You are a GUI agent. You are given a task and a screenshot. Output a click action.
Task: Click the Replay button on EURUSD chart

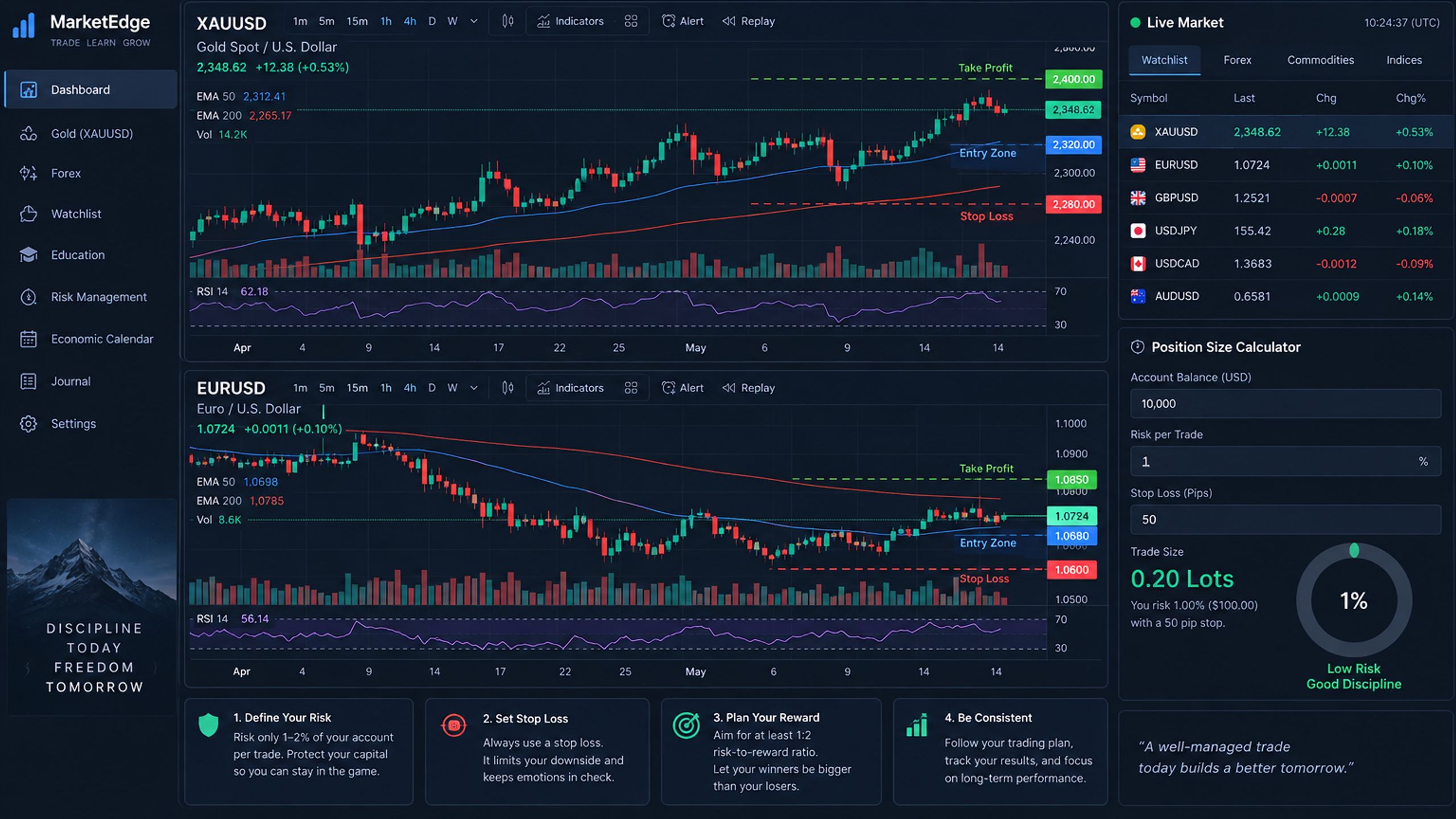tap(748, 388)
